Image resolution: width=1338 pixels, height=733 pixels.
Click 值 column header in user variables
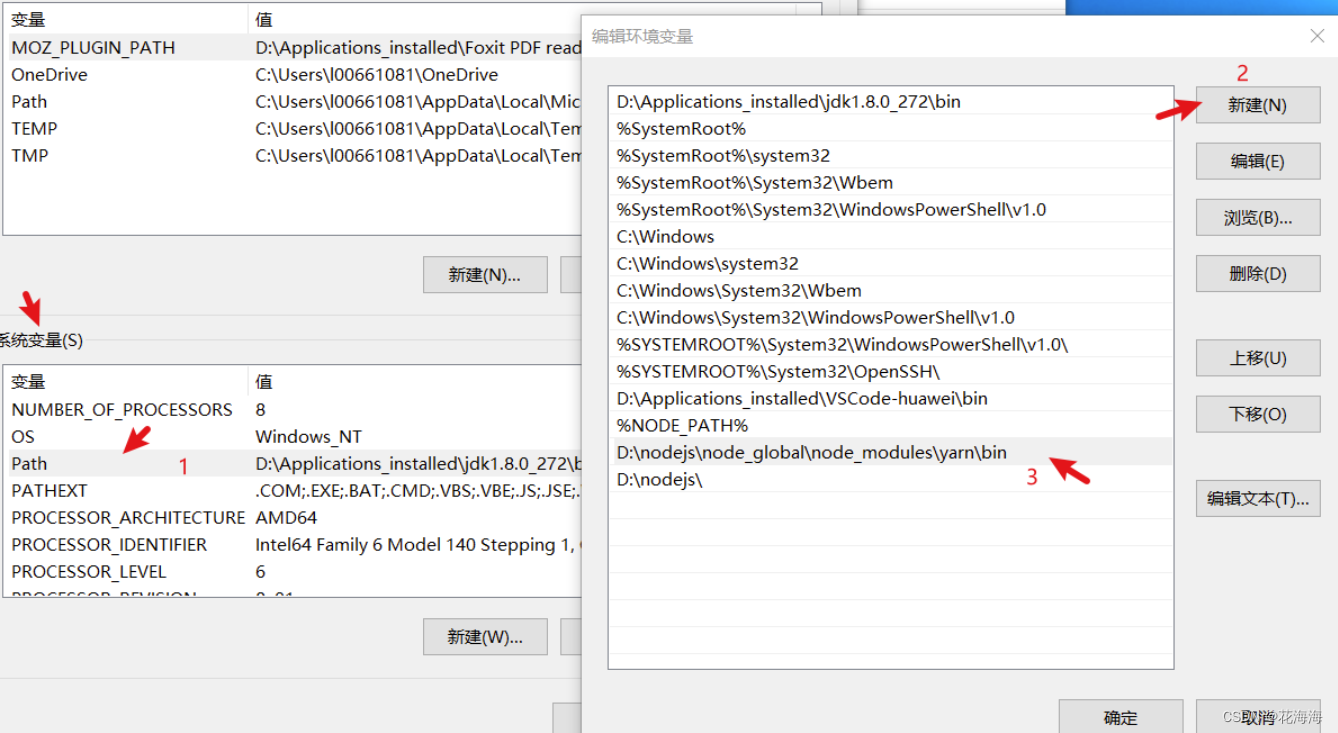click(x=415, y=19)
